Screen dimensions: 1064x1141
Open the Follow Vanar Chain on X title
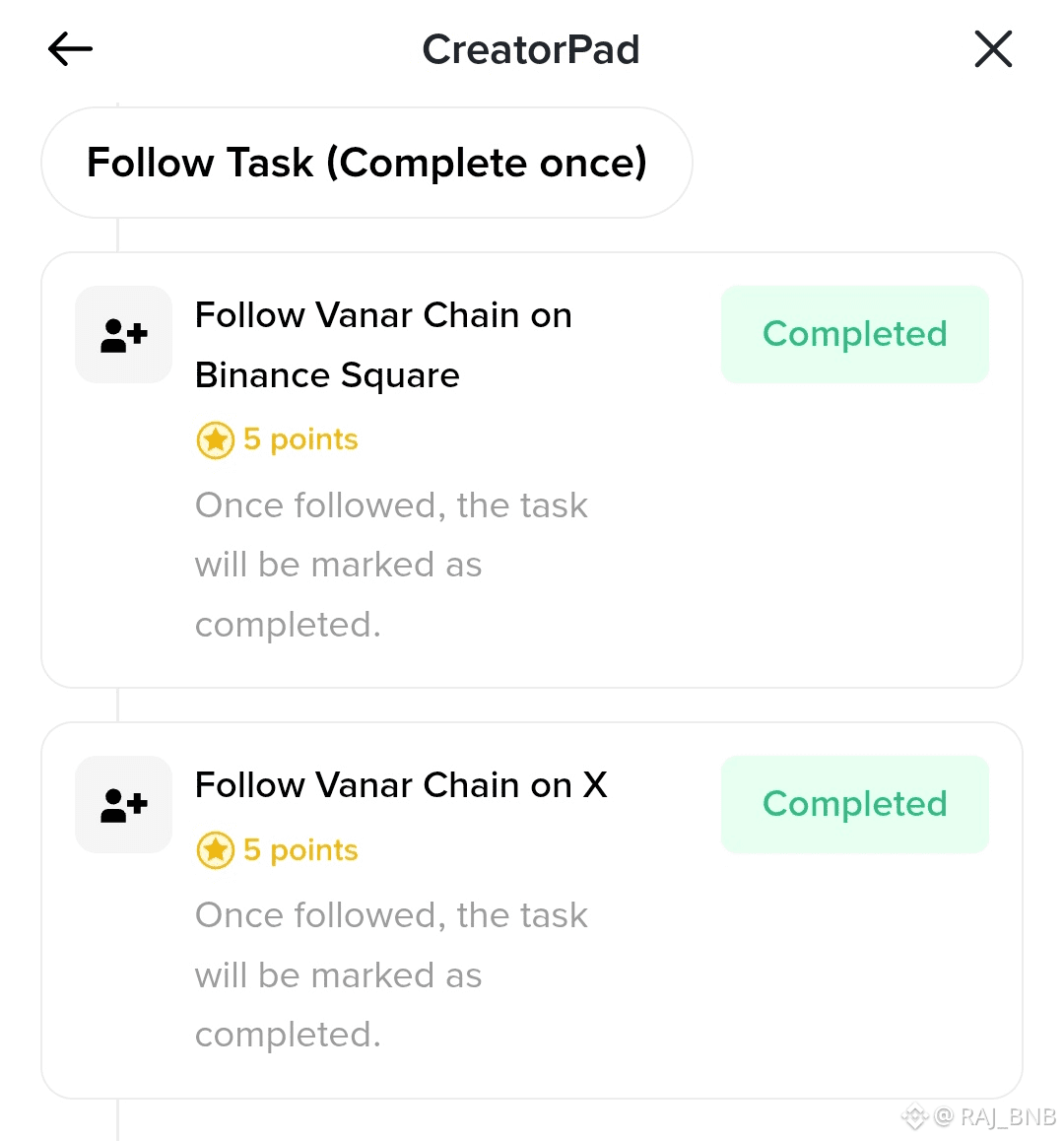(401, 785)
